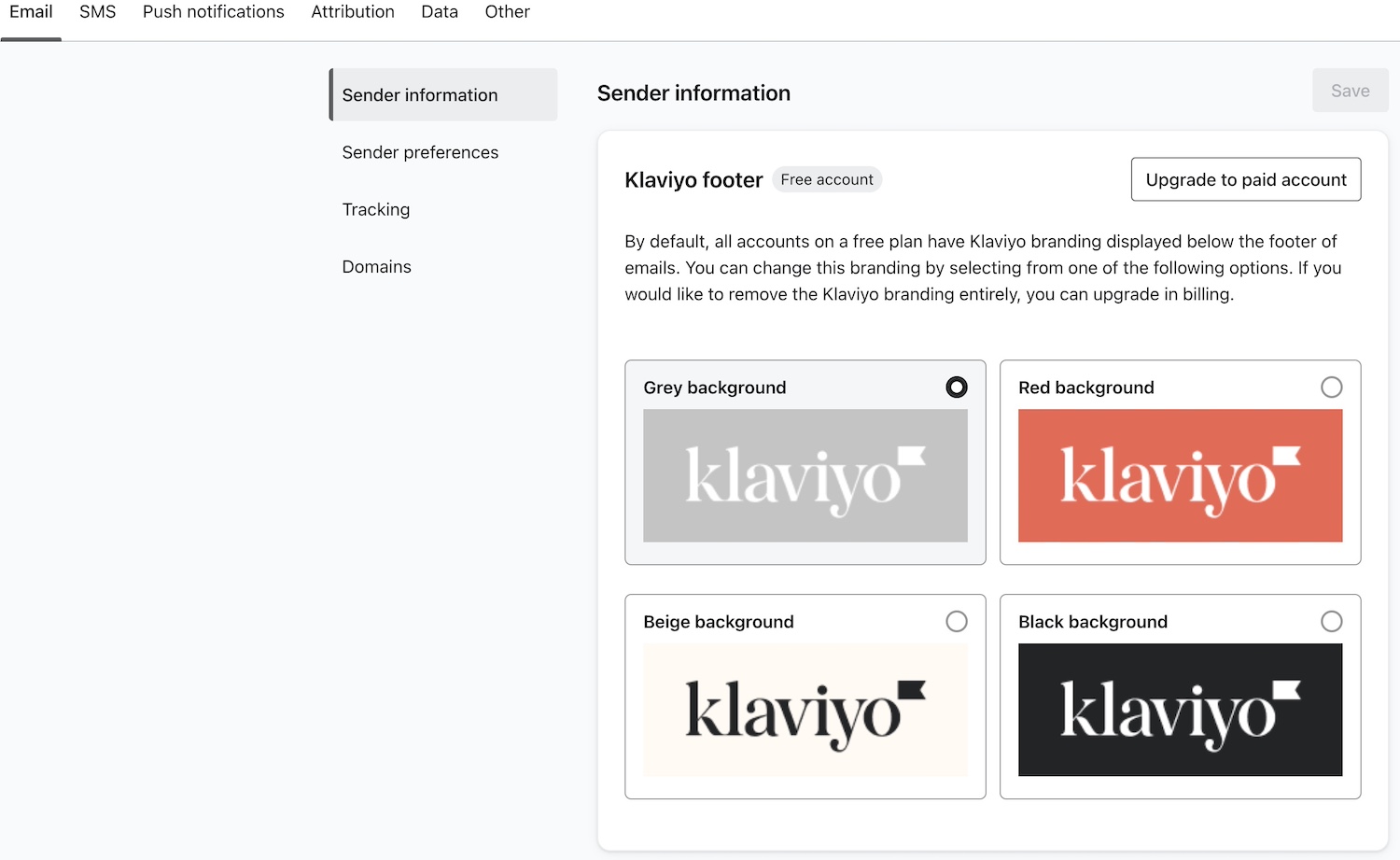Viewport: 1400px width, 860px height.
Task: Click the red klaviyo logo preview
Action: pos(1180,476)
